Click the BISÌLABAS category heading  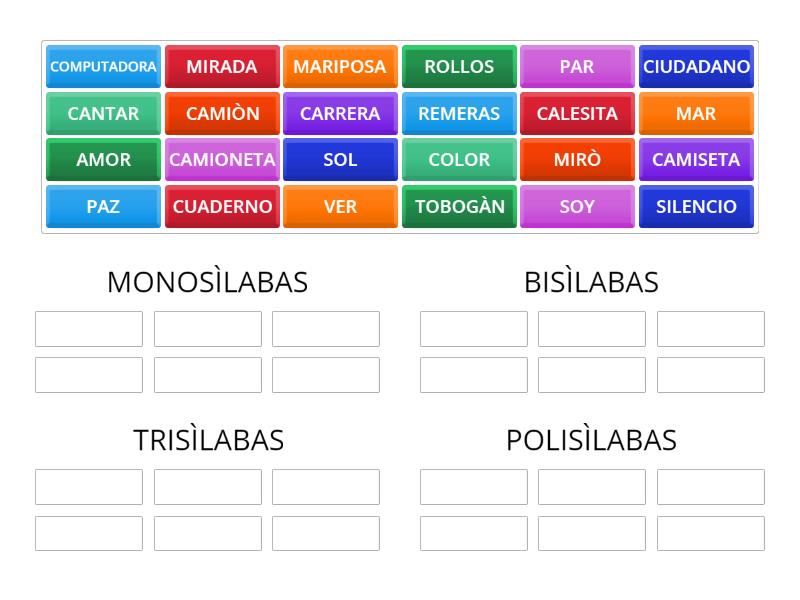pyautogui.click(x=593, y=282)
